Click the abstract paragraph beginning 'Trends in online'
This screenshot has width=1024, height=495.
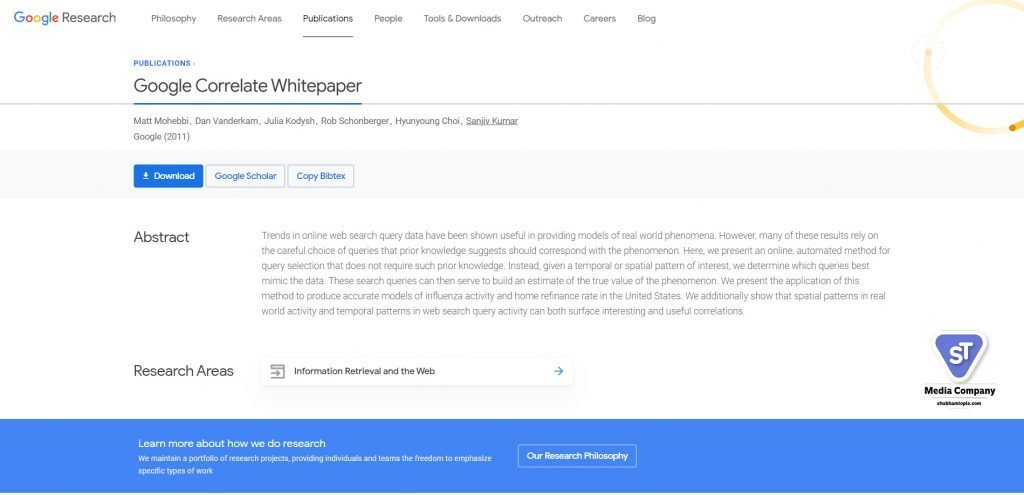coord(575,273)
